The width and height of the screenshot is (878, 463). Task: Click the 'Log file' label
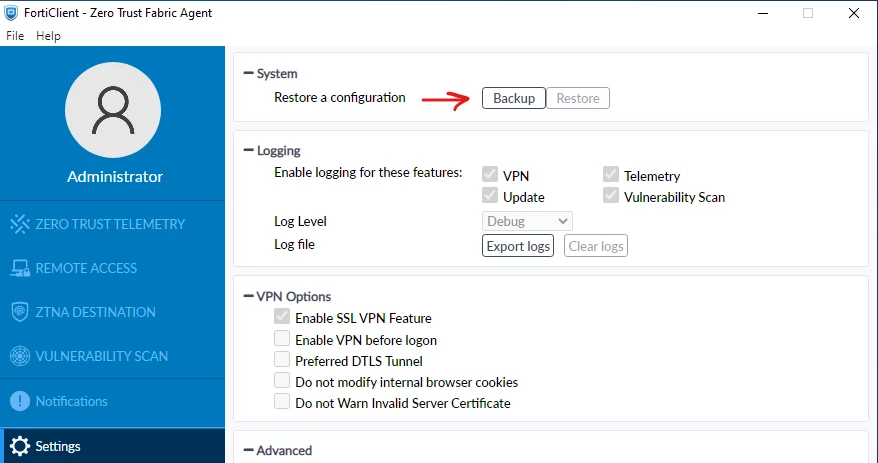coord(295,245)
